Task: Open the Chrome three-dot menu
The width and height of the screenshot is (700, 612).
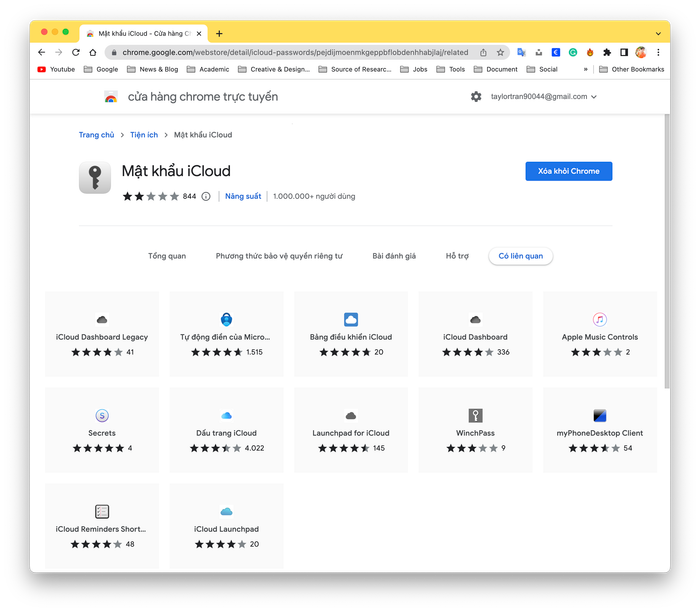Action: point(658,52)
